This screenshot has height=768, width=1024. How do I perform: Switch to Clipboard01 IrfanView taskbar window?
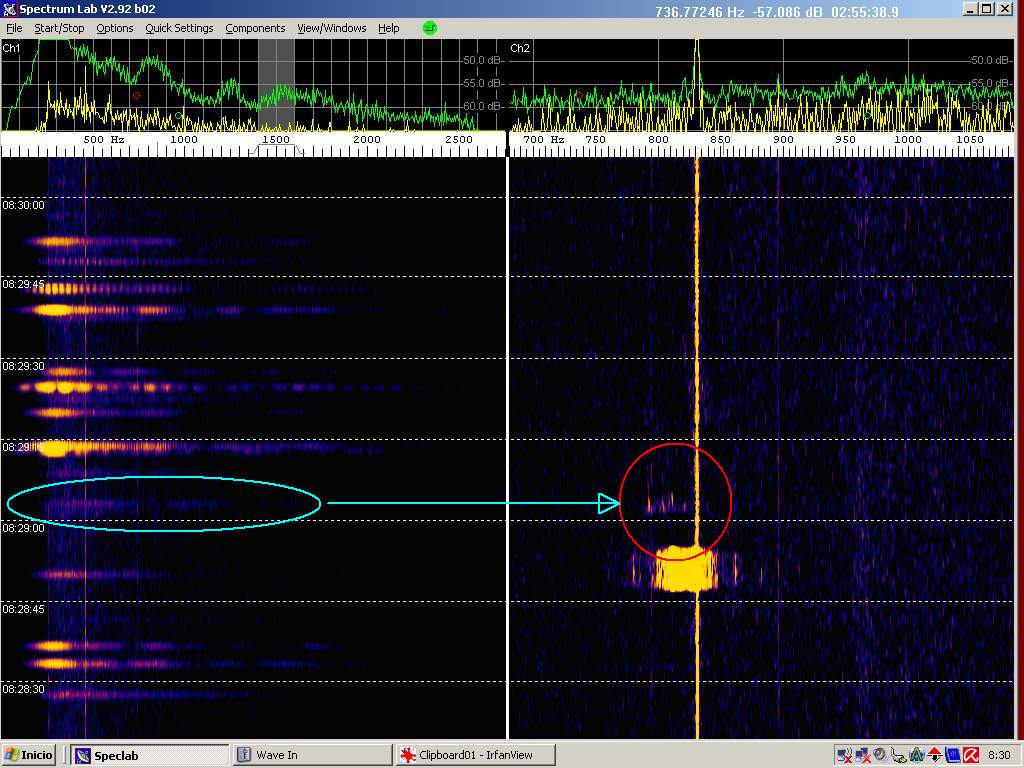474,755
